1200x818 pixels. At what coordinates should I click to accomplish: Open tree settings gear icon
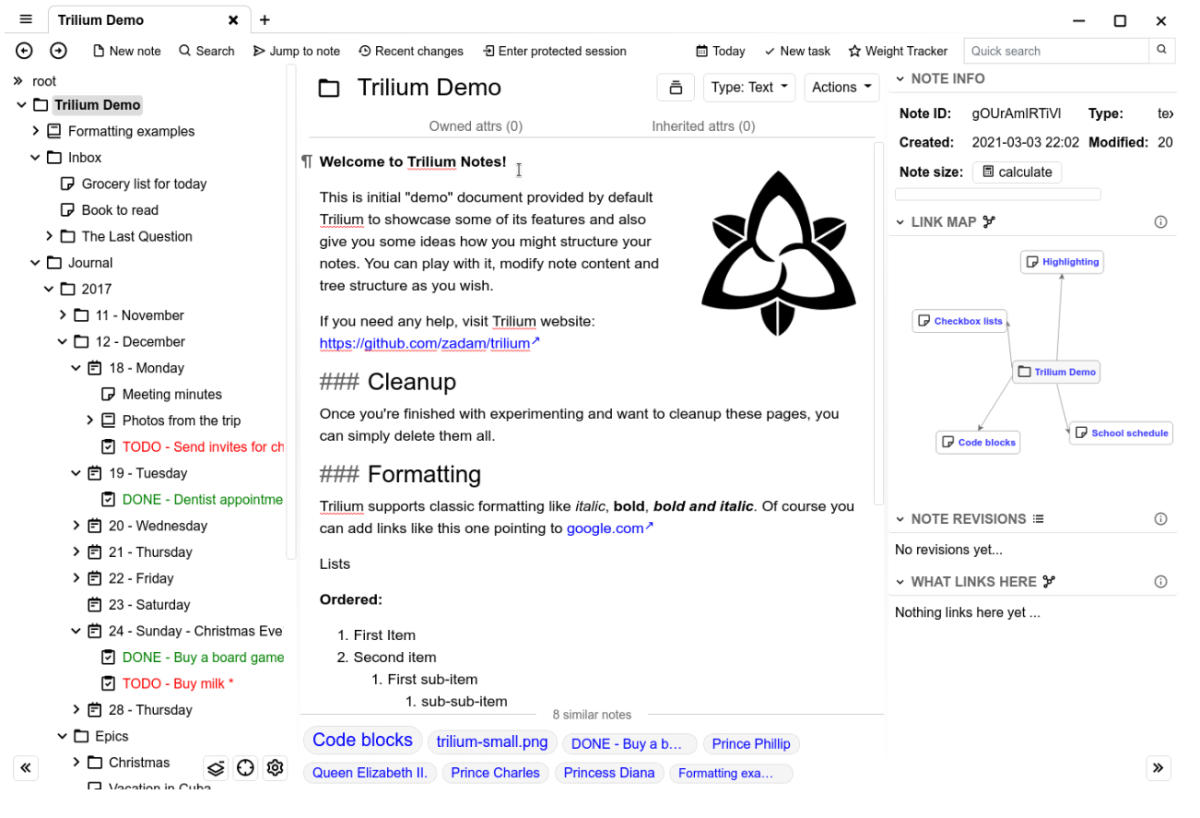coord(275,769)
